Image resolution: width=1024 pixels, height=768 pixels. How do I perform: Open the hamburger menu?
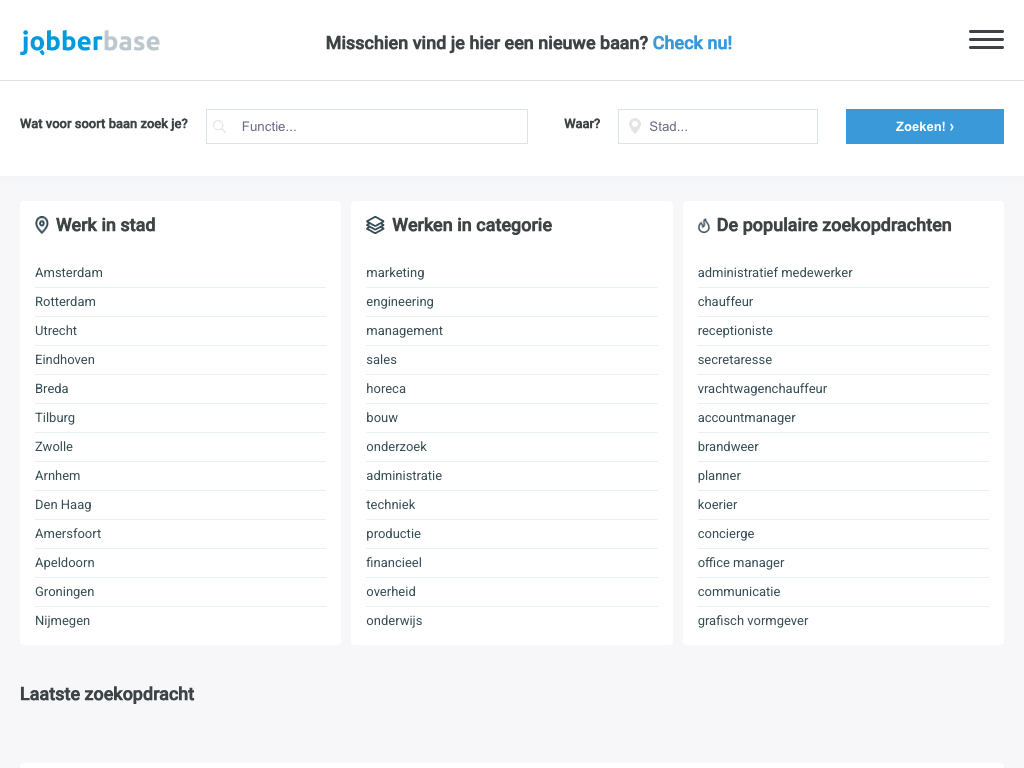pos(985,40)
